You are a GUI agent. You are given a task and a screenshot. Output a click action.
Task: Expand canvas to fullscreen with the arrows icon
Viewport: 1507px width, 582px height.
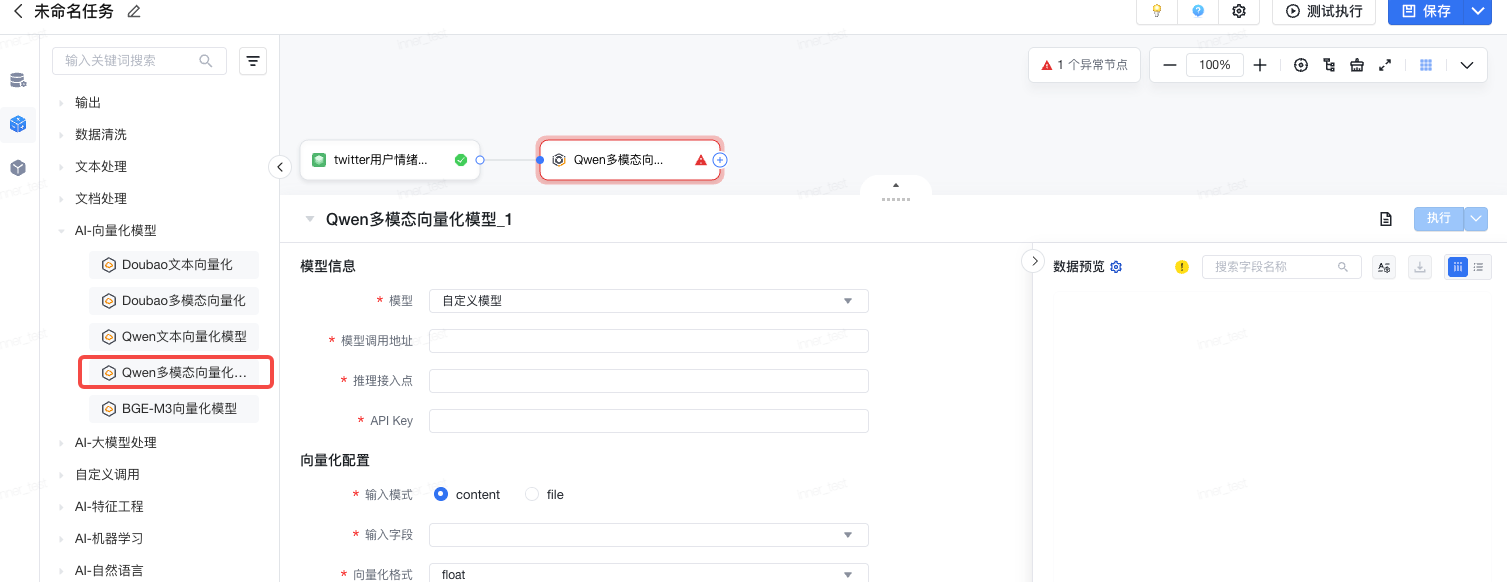(x=1385, y=65)
